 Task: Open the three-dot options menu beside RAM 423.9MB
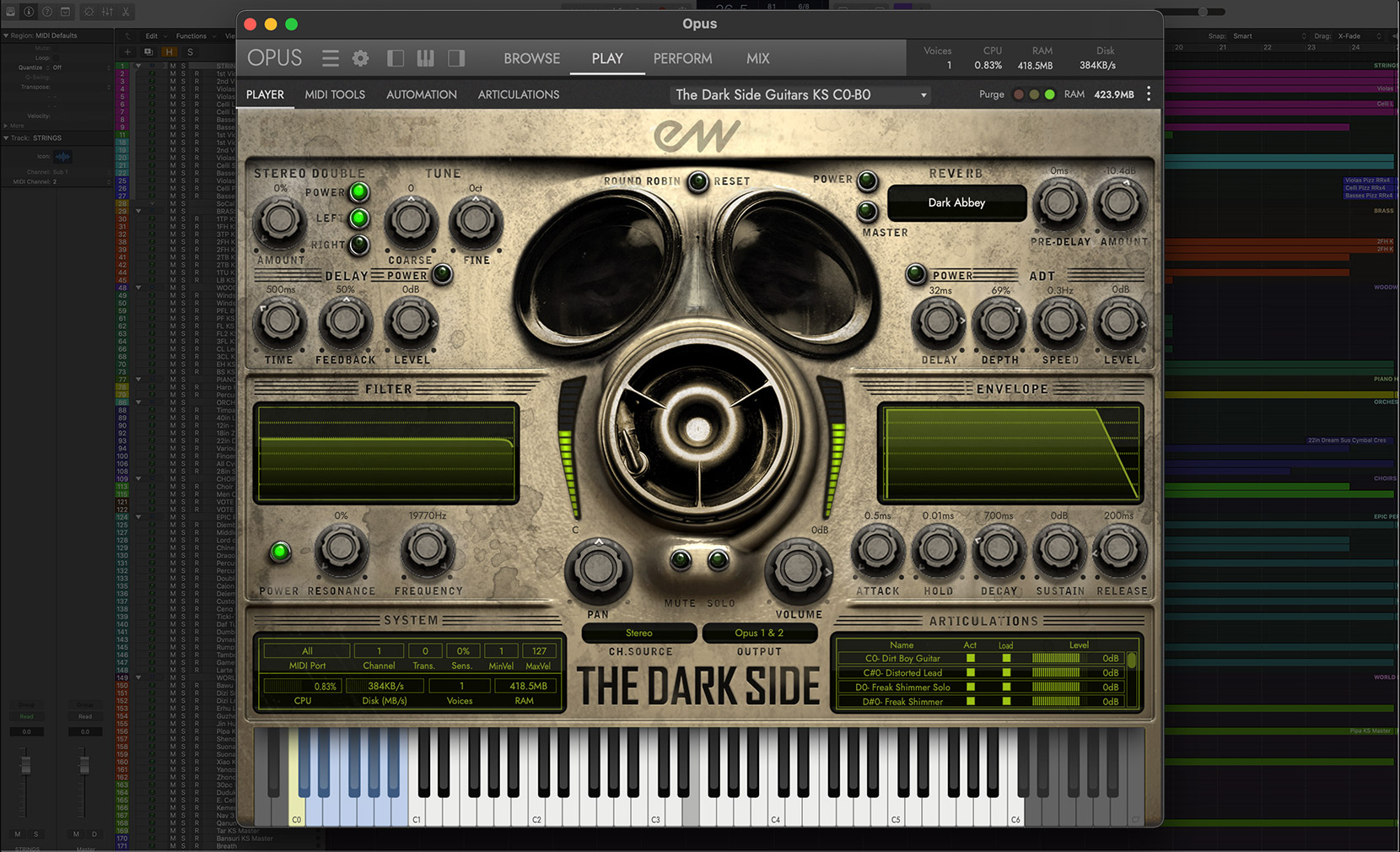coord(1149,94)
